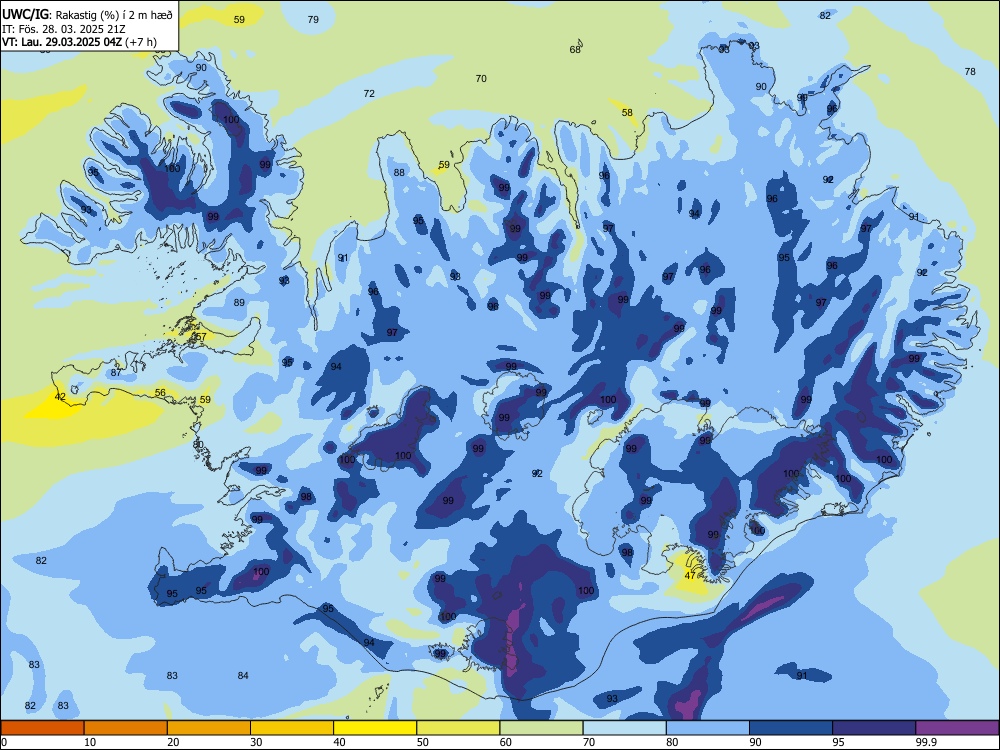Viewport: 1000px width, 750px height.
Task: Click the legend label '50' below the scale
Action: point(423,742)
